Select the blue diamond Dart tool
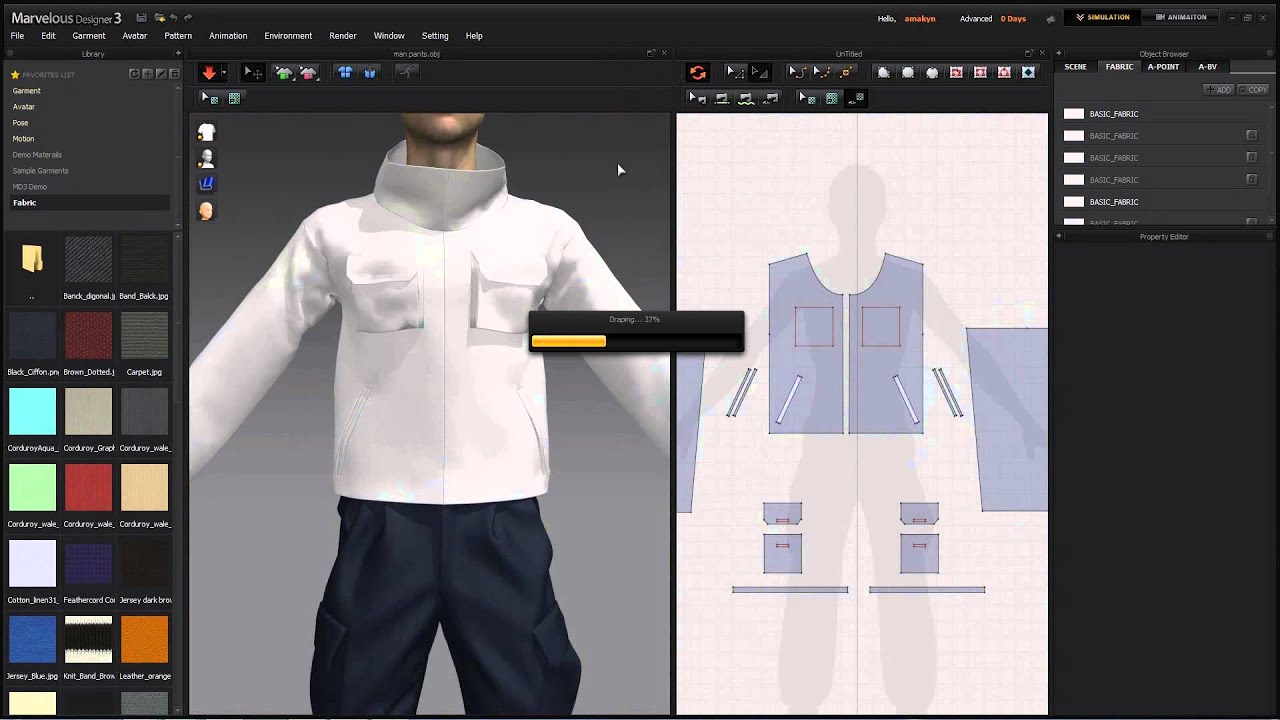Image resolution: width=1280 pixels, height=720 pixels. (x=1028, y=72)
